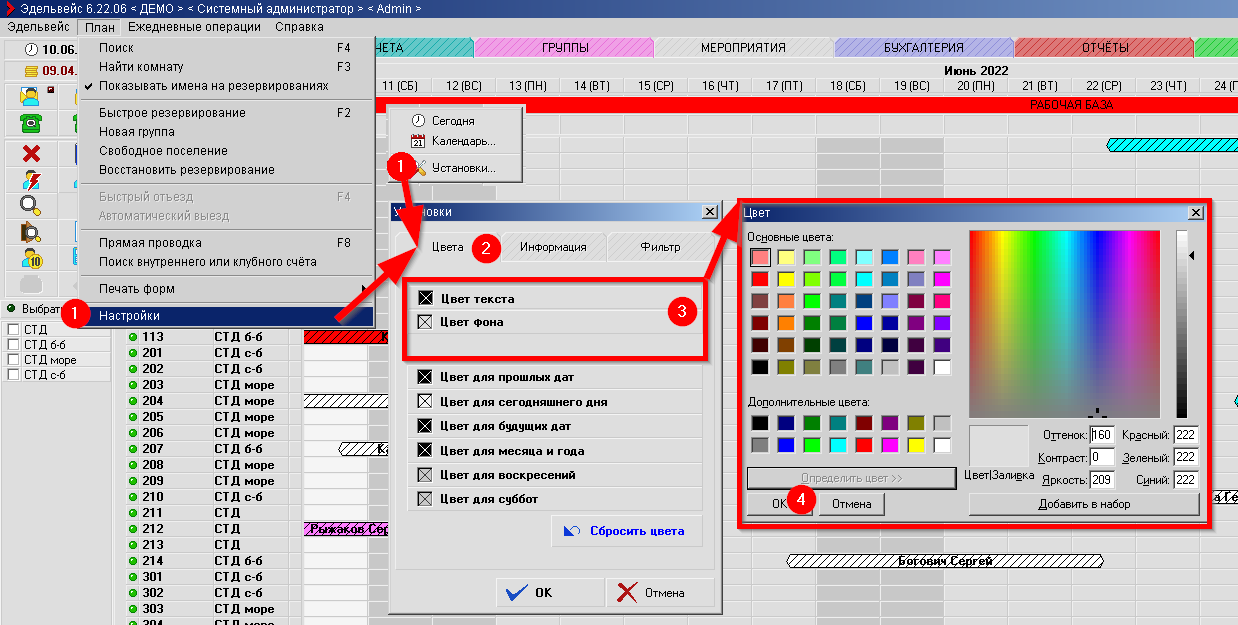1238x625 pixels.
Task: Click the guest with lightning bolt icon
Action: click(31, 180)
